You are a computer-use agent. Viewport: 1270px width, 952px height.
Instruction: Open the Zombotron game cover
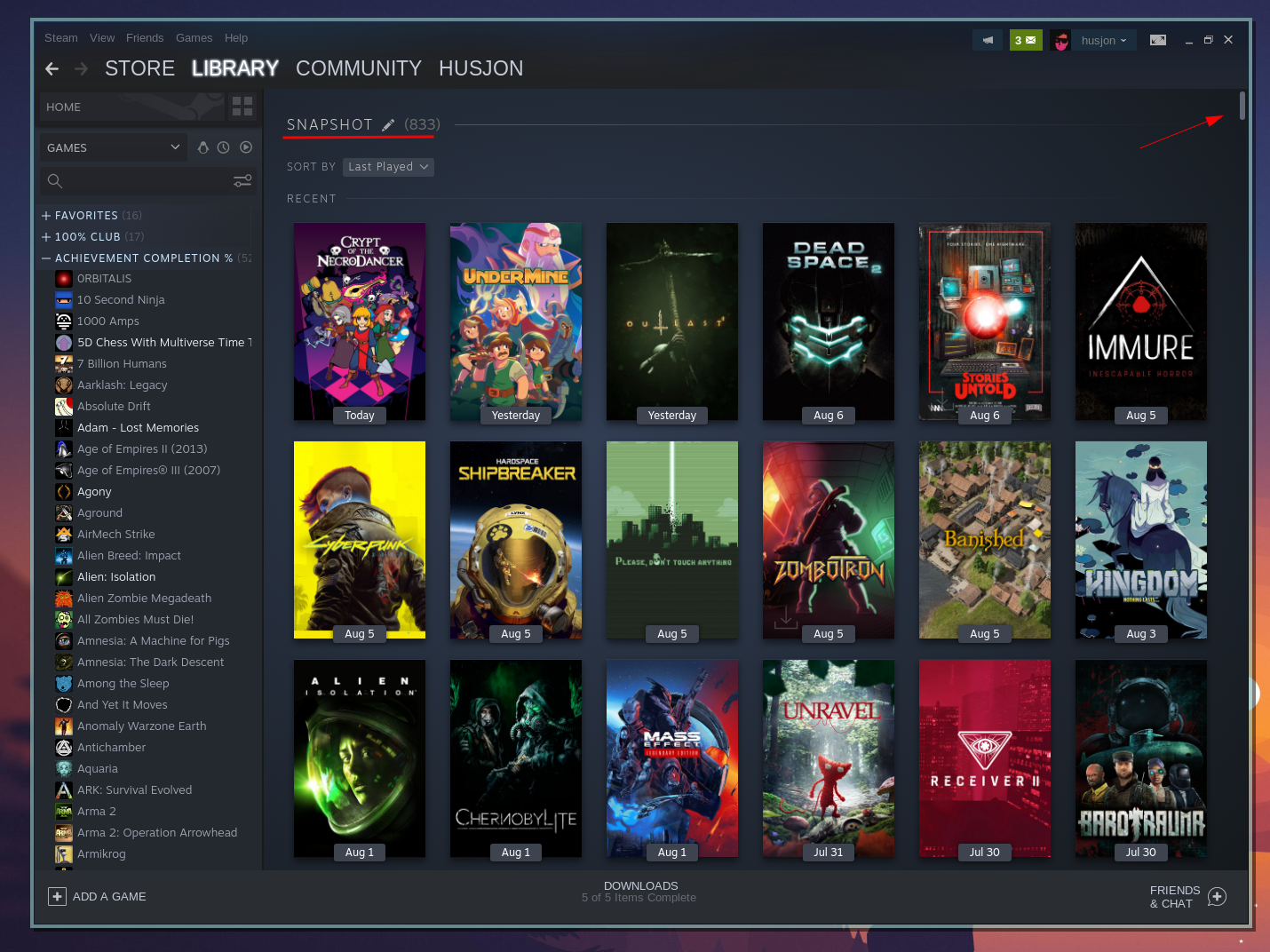point(829,540)
